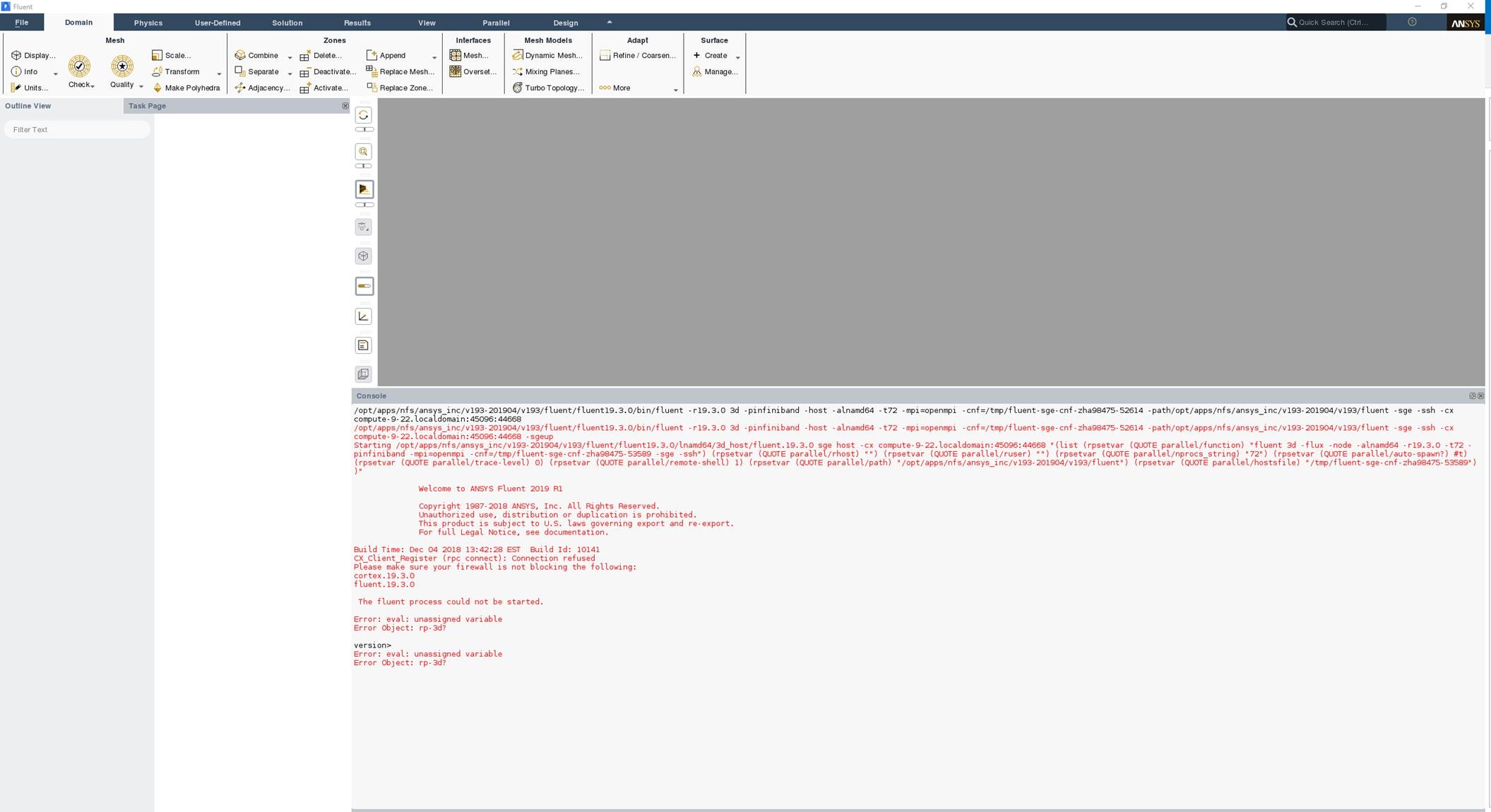Click the slider below the mesh display tool
The width and height of the screenshot is (1491, 812).
[x=364, y=205]
